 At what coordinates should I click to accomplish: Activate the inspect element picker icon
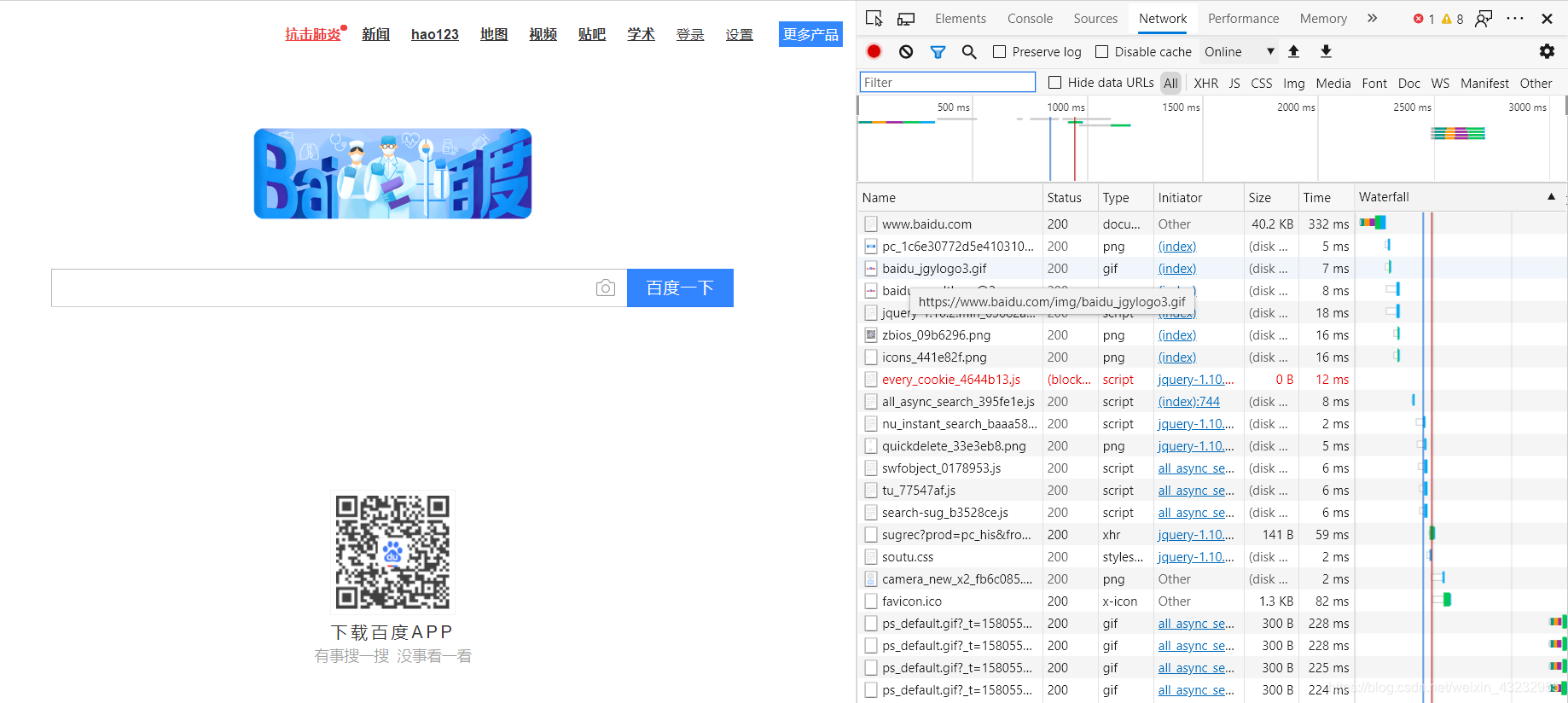(874, 18)
